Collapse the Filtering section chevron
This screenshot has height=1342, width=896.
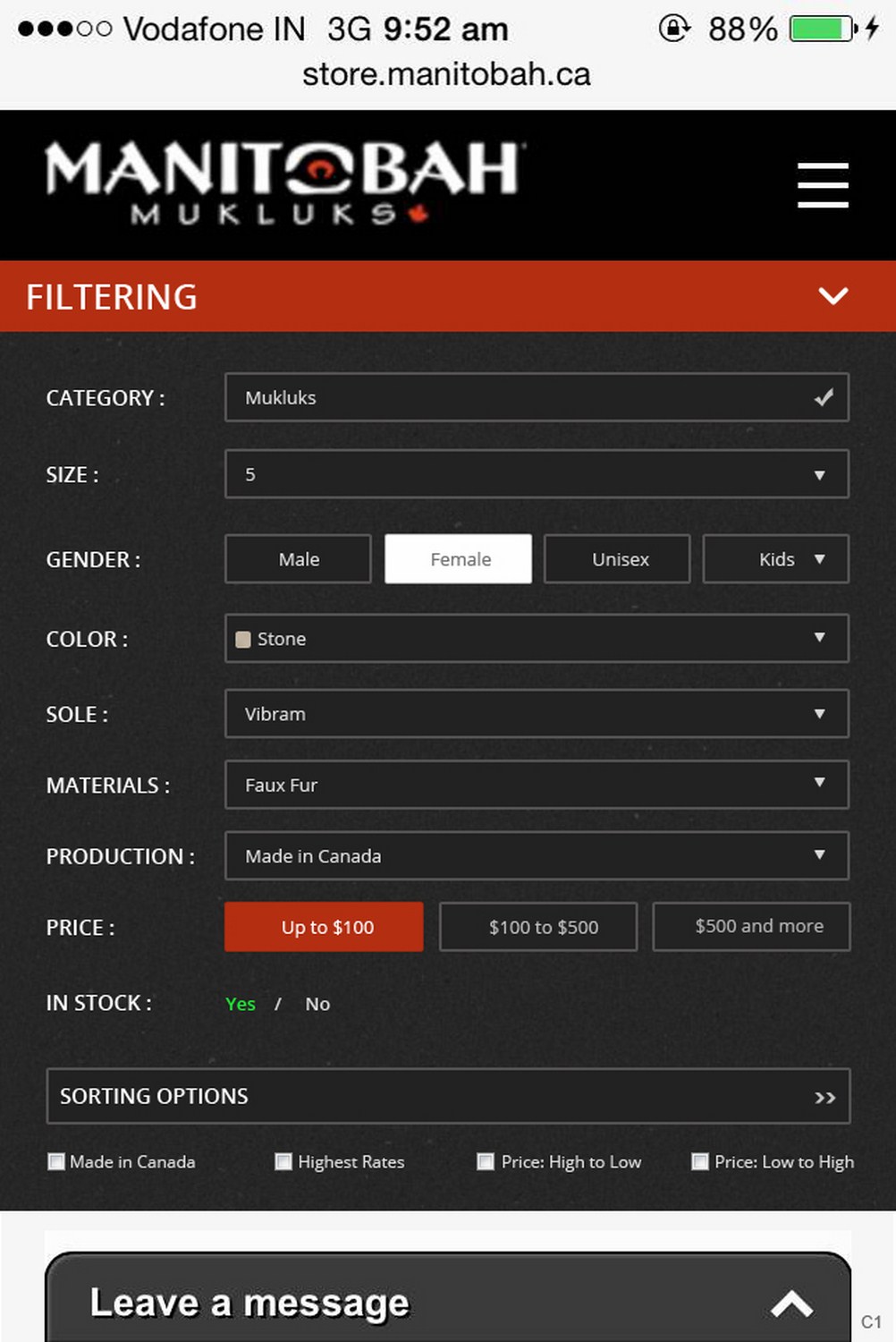tap(833, 296)
